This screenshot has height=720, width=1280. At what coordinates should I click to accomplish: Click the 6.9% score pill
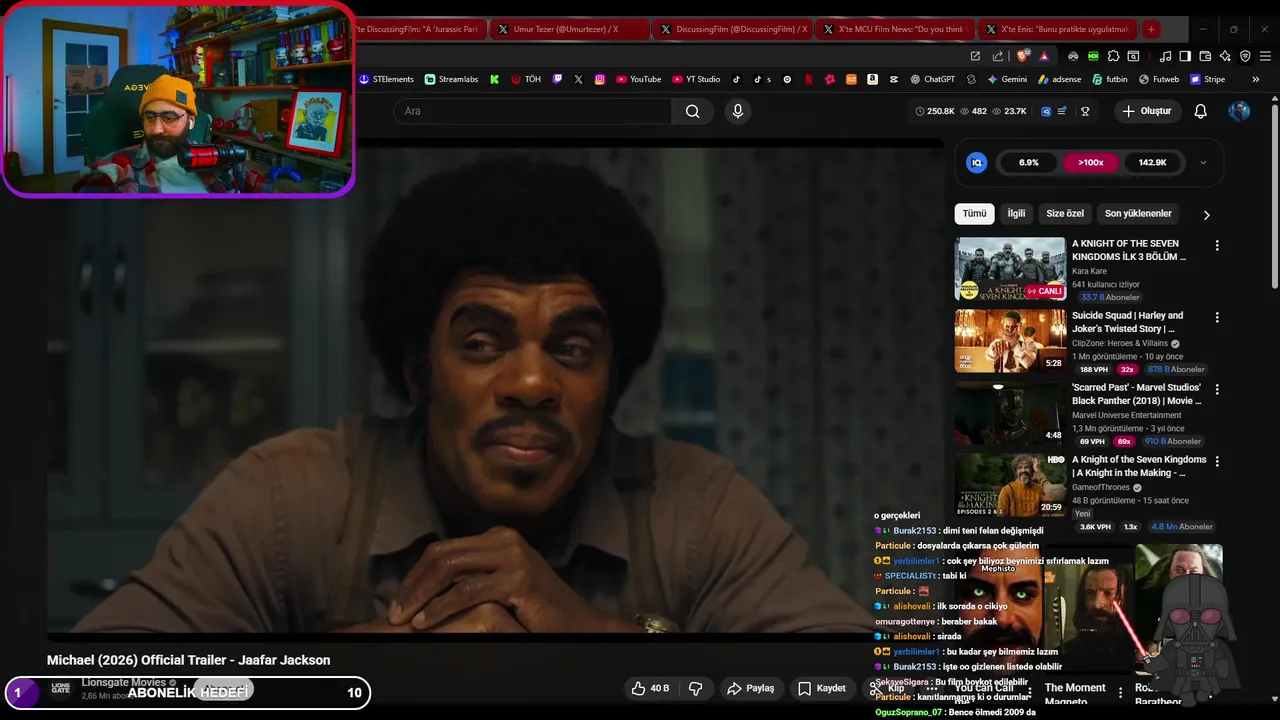point(1029,162)
